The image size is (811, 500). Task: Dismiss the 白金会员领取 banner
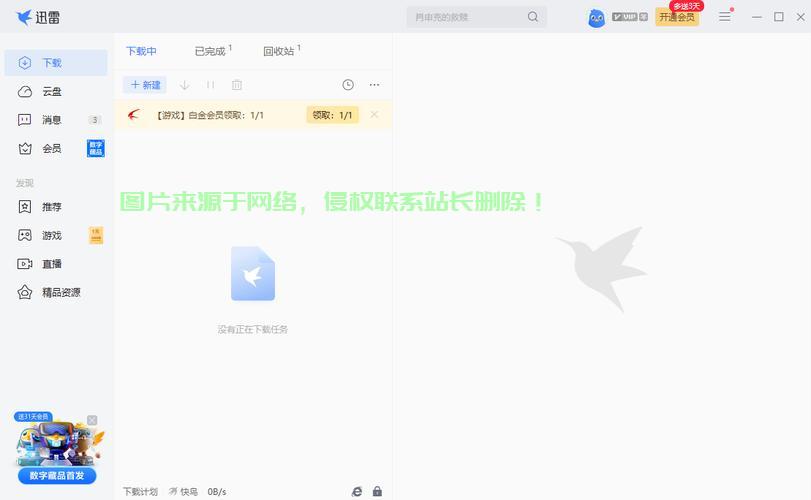374,115
